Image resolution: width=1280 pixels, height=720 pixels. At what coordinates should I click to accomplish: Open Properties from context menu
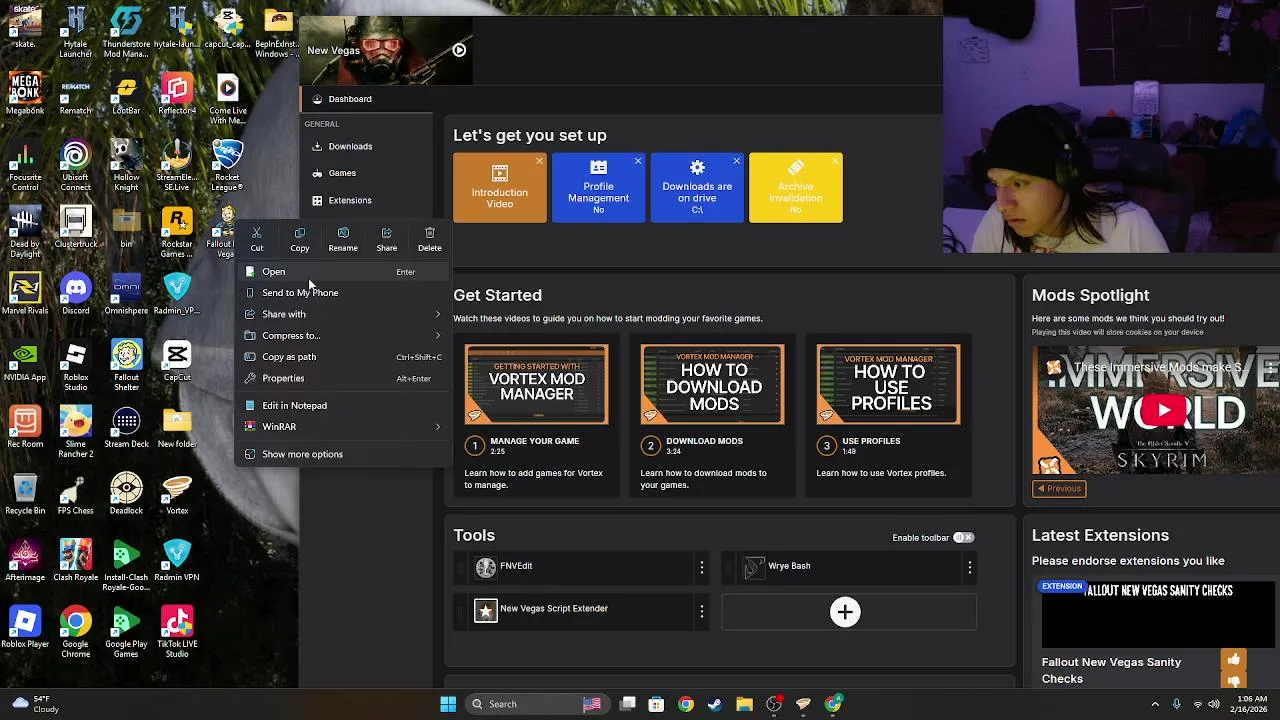tap(342, 378)
